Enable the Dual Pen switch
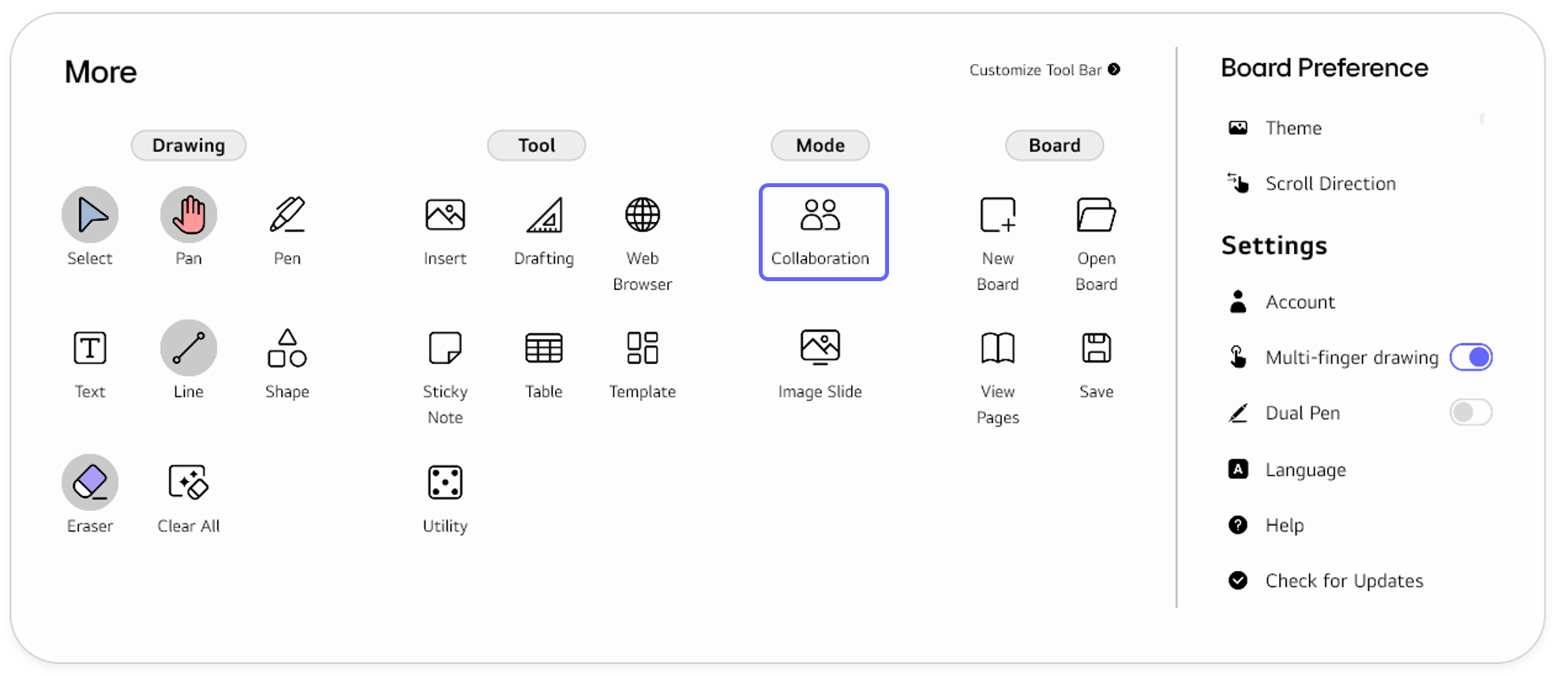This screenshot has width=1568, height=676. pos(1471,412)
